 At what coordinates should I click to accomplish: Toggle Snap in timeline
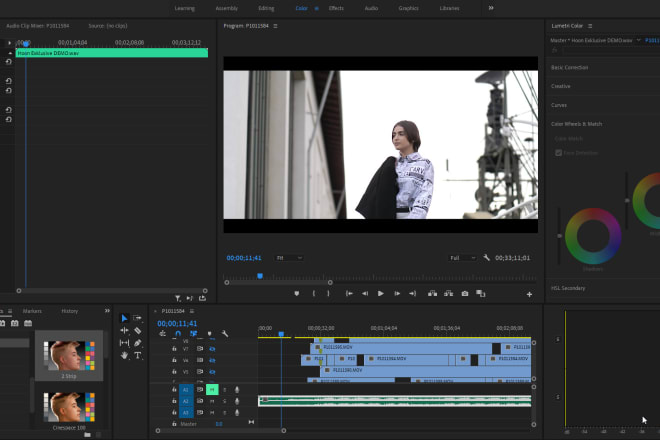(x=178, y=334)
